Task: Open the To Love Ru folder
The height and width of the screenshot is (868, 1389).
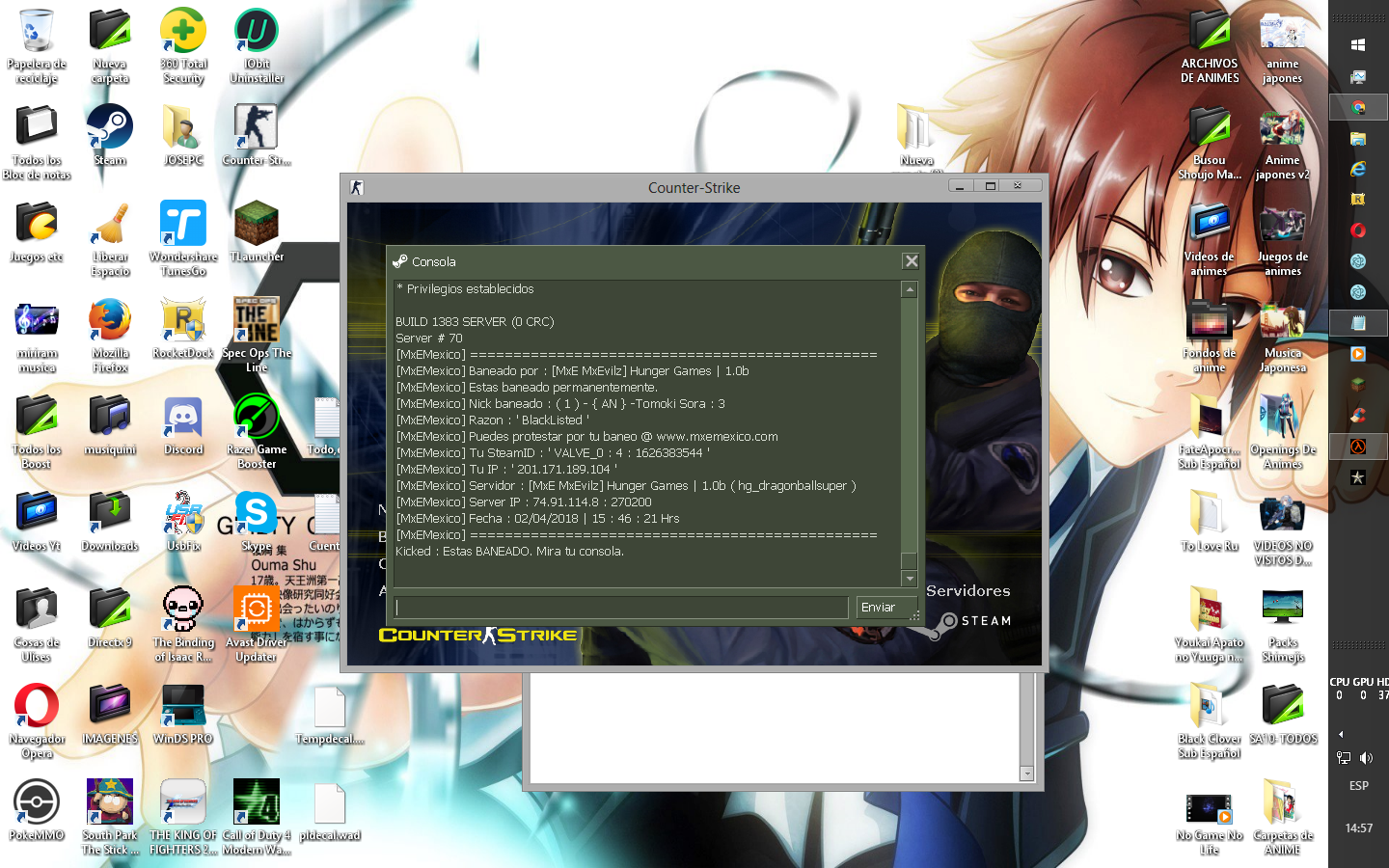Action: pyautogui.click(x=1210, y=521)
